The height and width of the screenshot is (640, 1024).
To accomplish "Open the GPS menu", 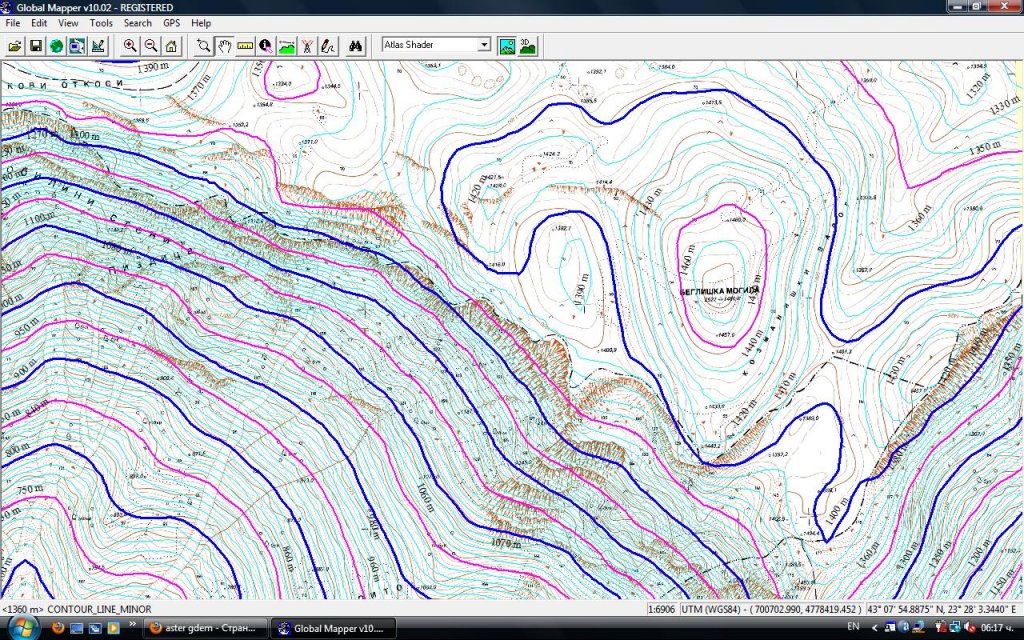I will click(x=172, y=22).
